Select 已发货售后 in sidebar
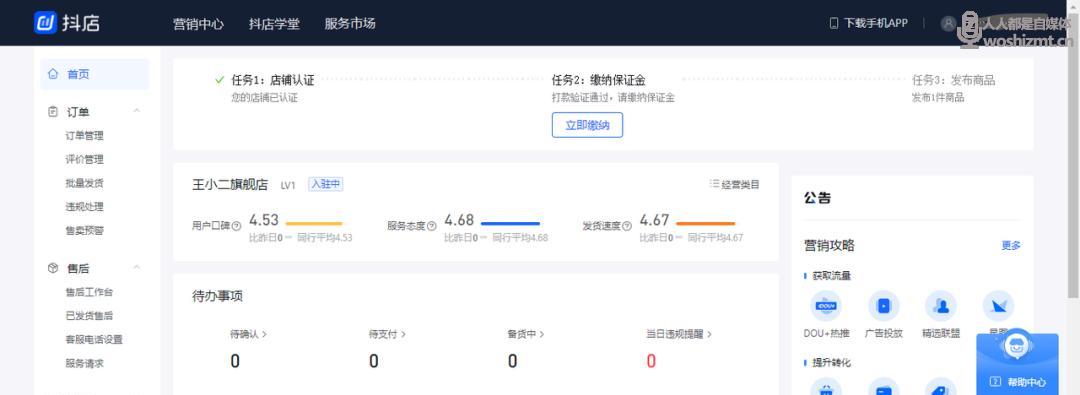The height and width of the screenshot is (395, 1080). point(90,316)
